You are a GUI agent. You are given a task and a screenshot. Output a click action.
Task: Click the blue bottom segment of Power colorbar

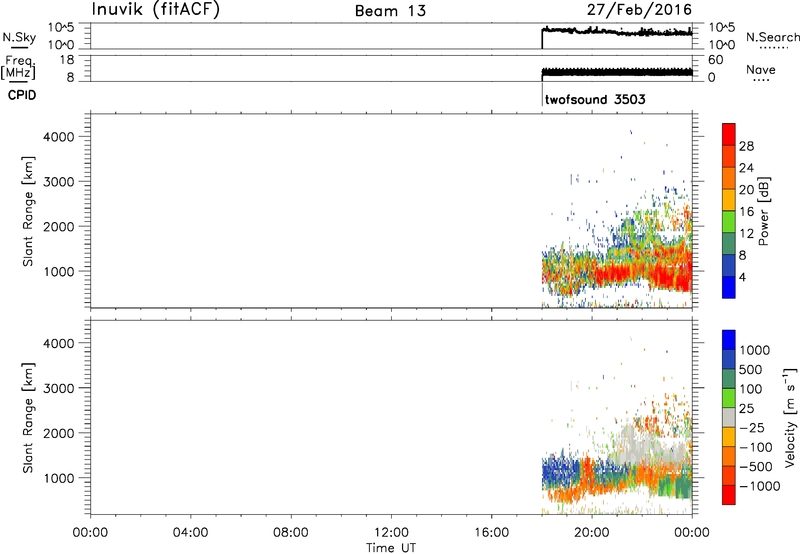coord(729,287)
